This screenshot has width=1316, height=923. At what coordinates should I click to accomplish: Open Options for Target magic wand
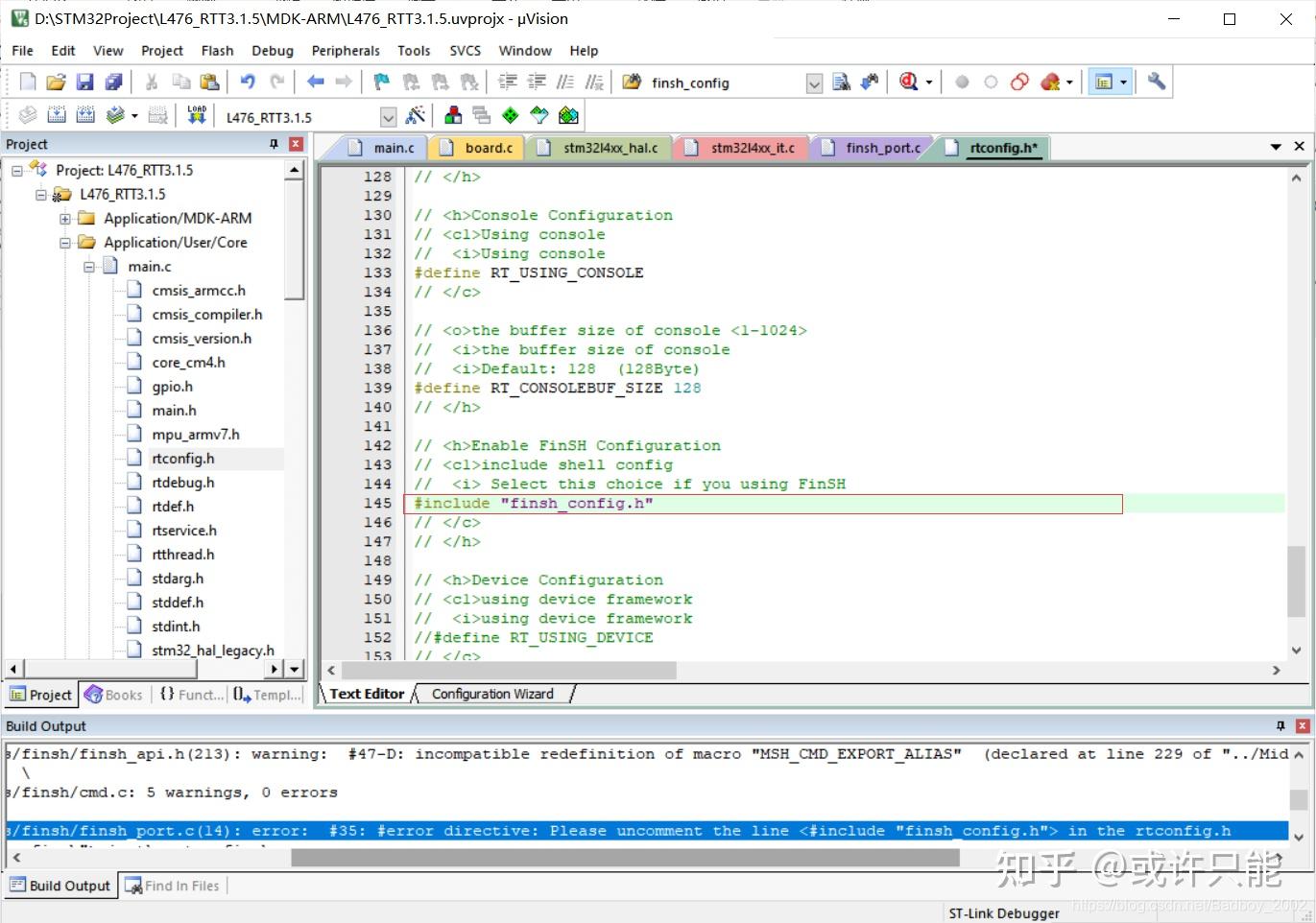tap(416, 116)
